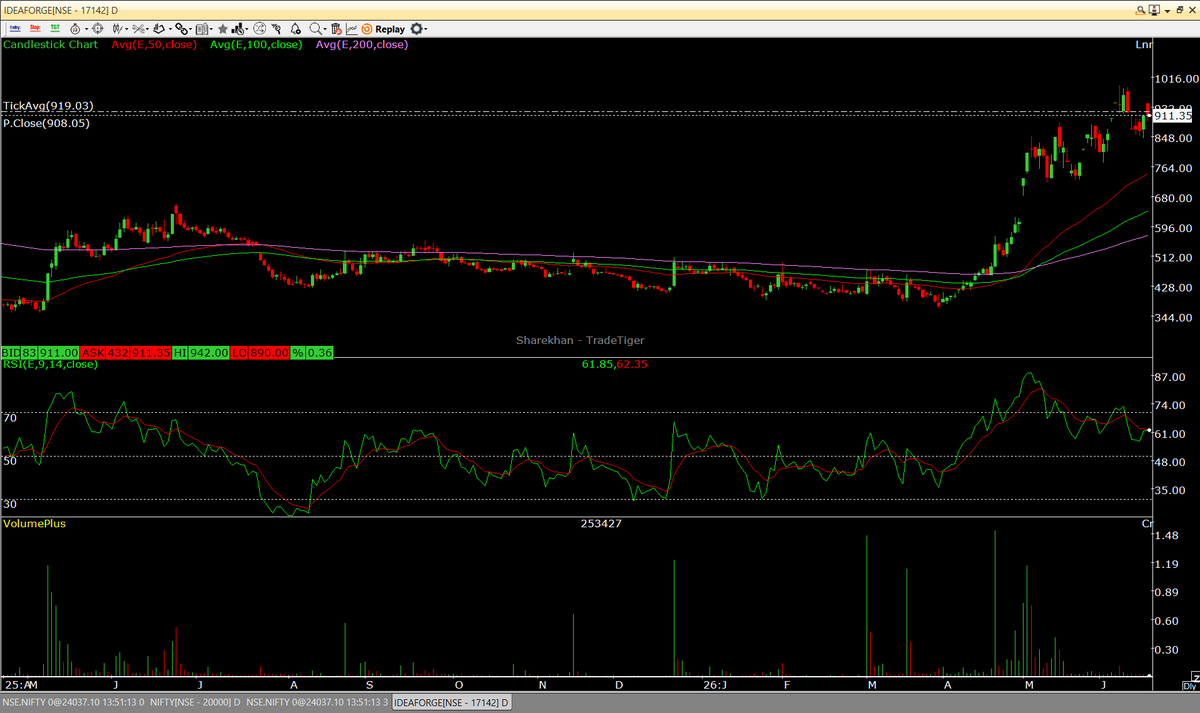Viewport: 1200px width, 713px height.
Task: Click the RSI(E,9,14,close) indicator label
Action: click(50, 364)
